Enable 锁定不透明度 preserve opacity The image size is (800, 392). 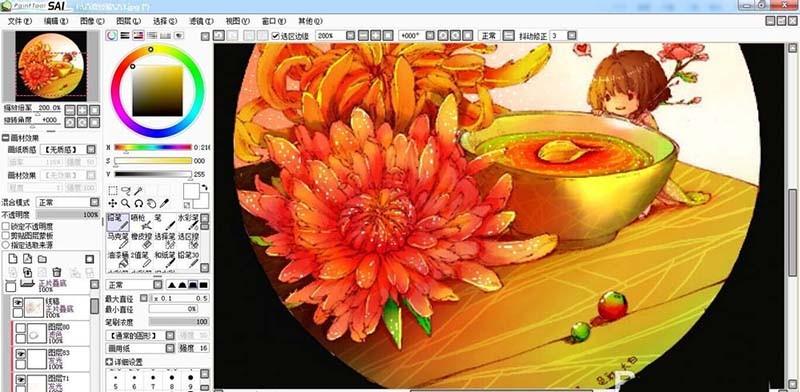(x=6, y=226)
